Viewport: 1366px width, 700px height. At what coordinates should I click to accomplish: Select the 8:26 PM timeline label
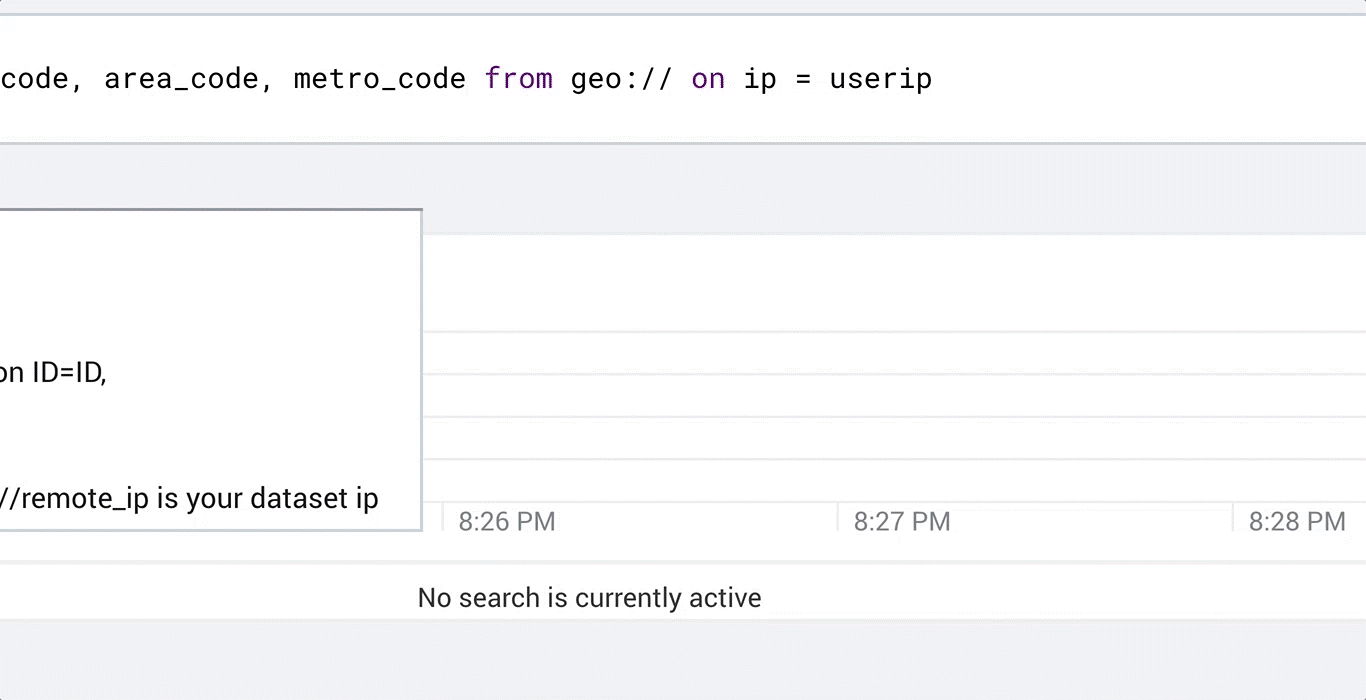click(x=506, y=521)
